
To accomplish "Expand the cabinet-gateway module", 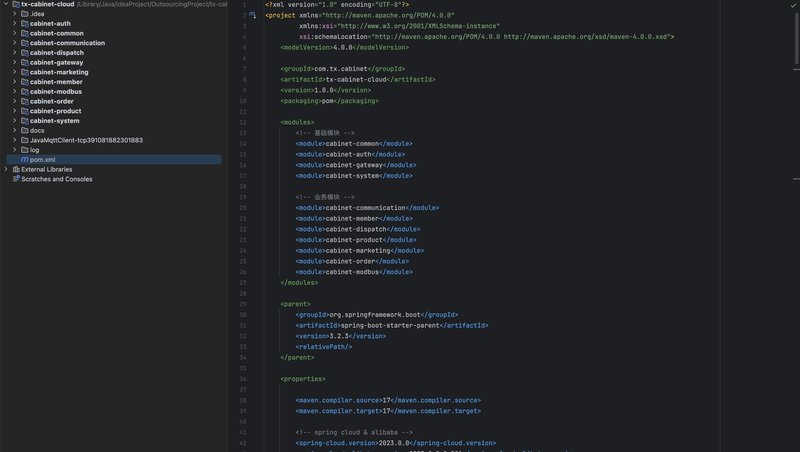I will pyautogui.click(x=15, y=62).
